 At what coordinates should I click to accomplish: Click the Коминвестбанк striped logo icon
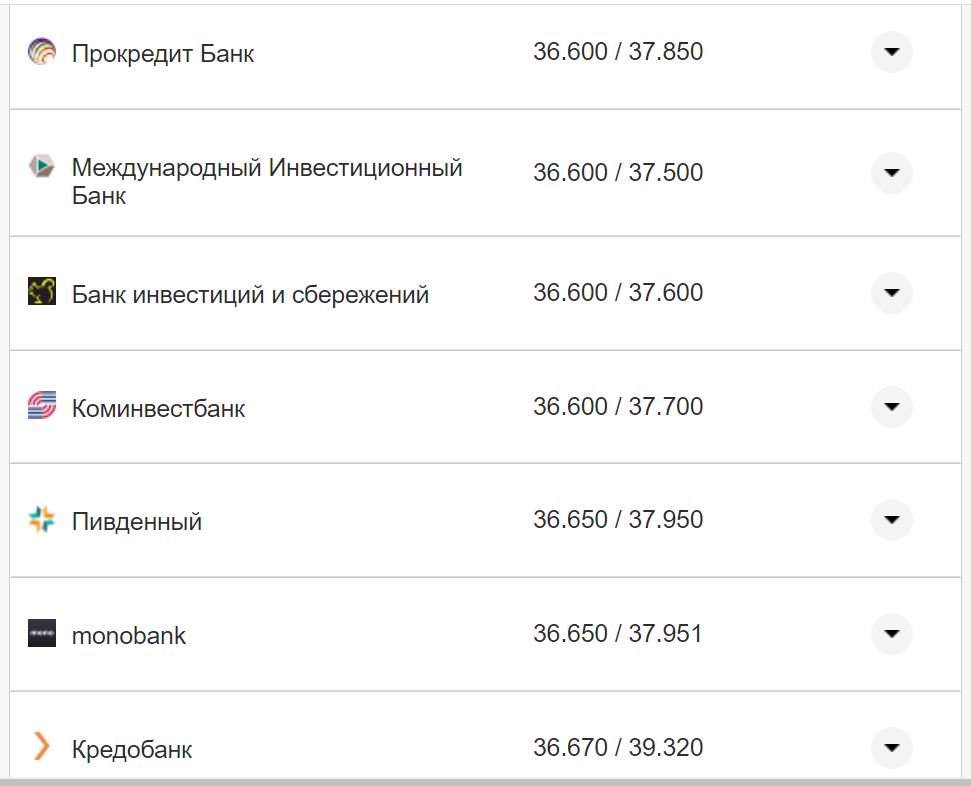click(x=40, y=406)
